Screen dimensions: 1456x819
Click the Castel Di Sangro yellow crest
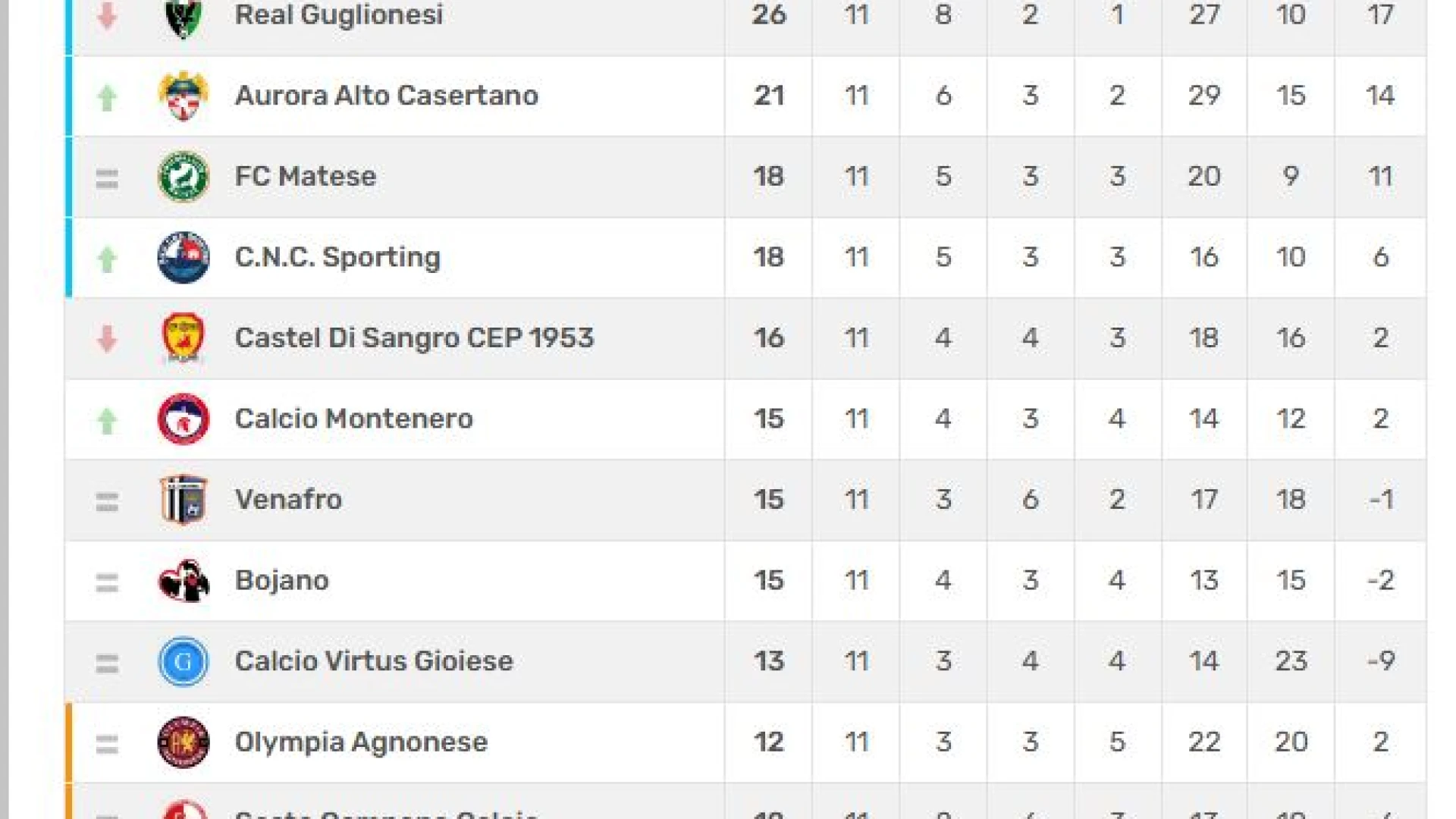click(x=183, y=338)
